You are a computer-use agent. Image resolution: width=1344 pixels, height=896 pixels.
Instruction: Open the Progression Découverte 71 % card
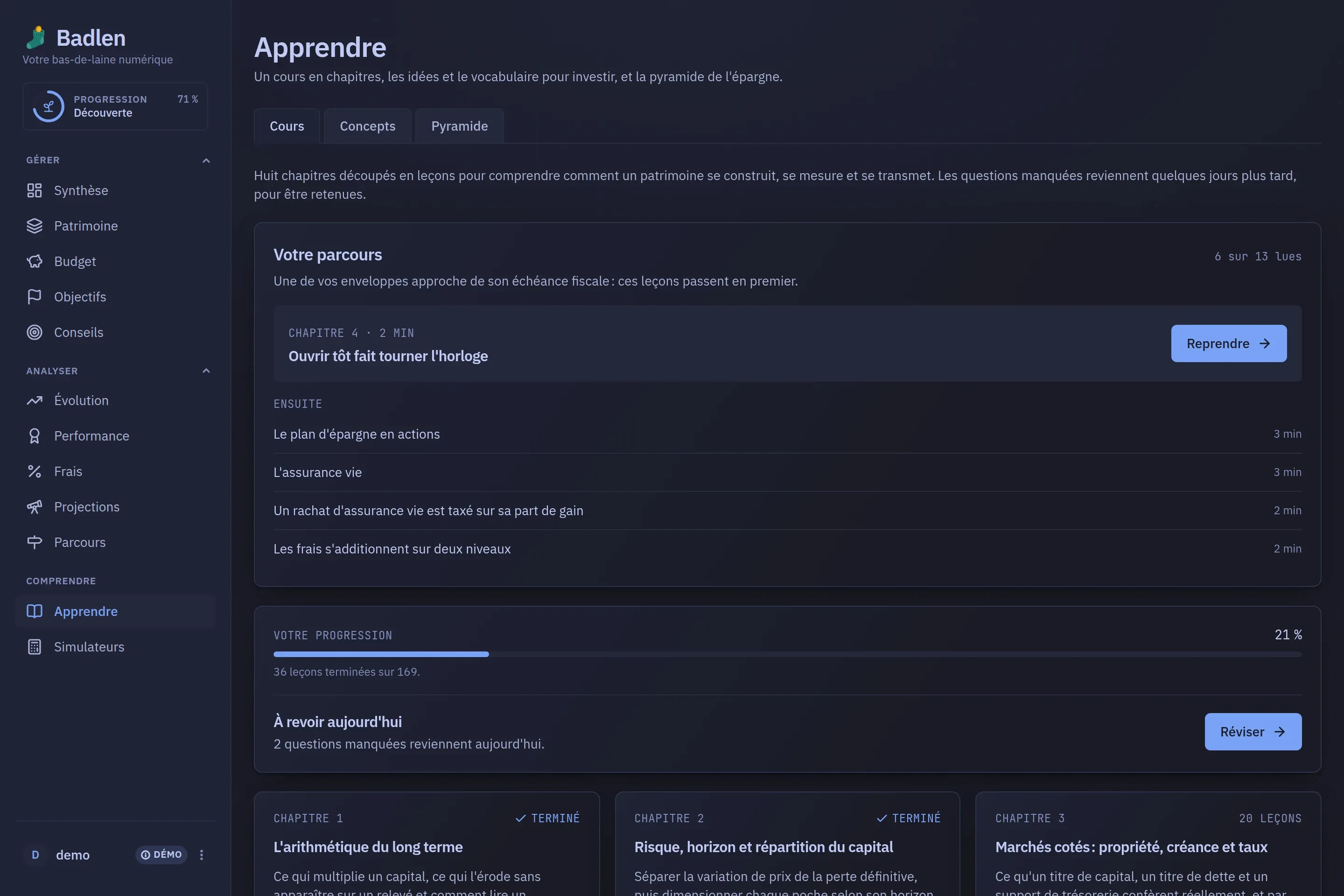[x=115, y=106]
